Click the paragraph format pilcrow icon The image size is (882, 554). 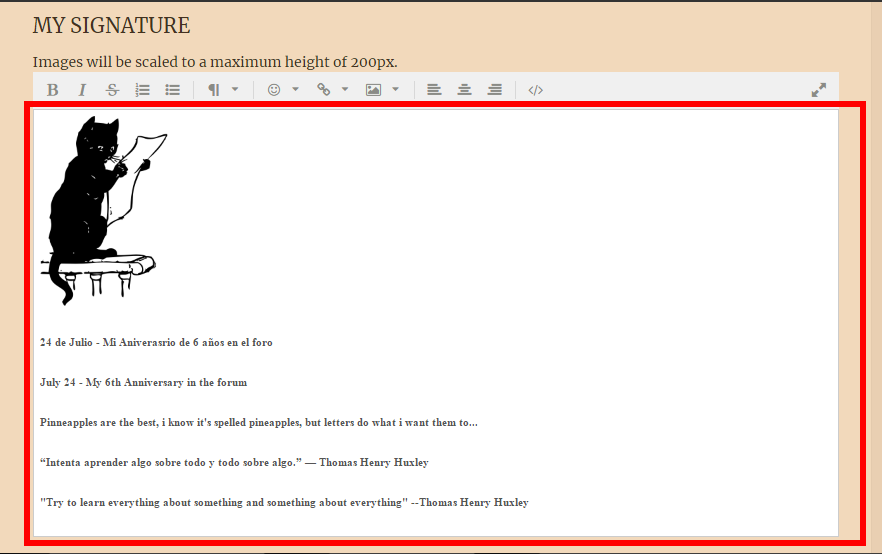(214, 90)
